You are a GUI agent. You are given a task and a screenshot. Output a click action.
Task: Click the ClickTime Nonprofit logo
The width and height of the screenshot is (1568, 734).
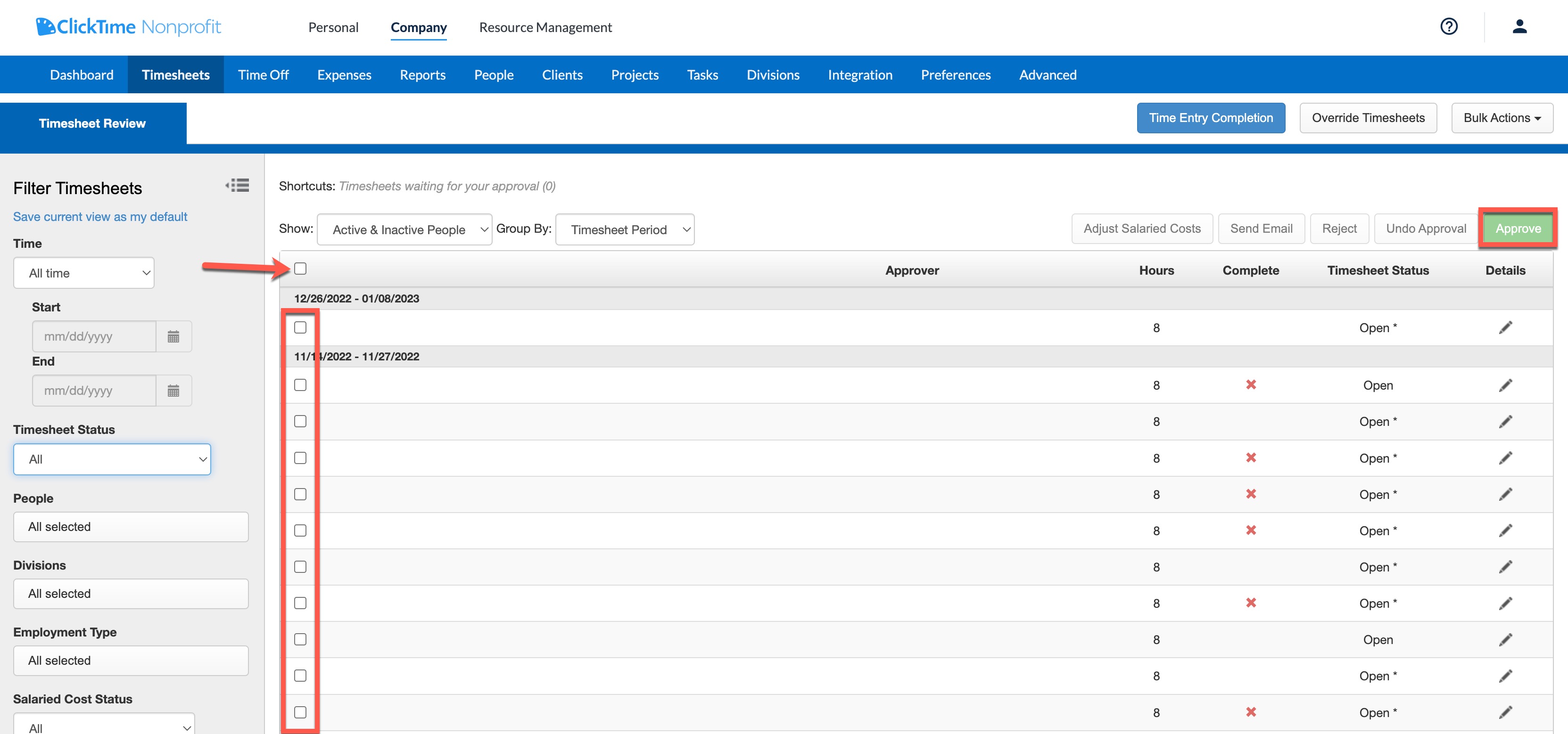128,27
